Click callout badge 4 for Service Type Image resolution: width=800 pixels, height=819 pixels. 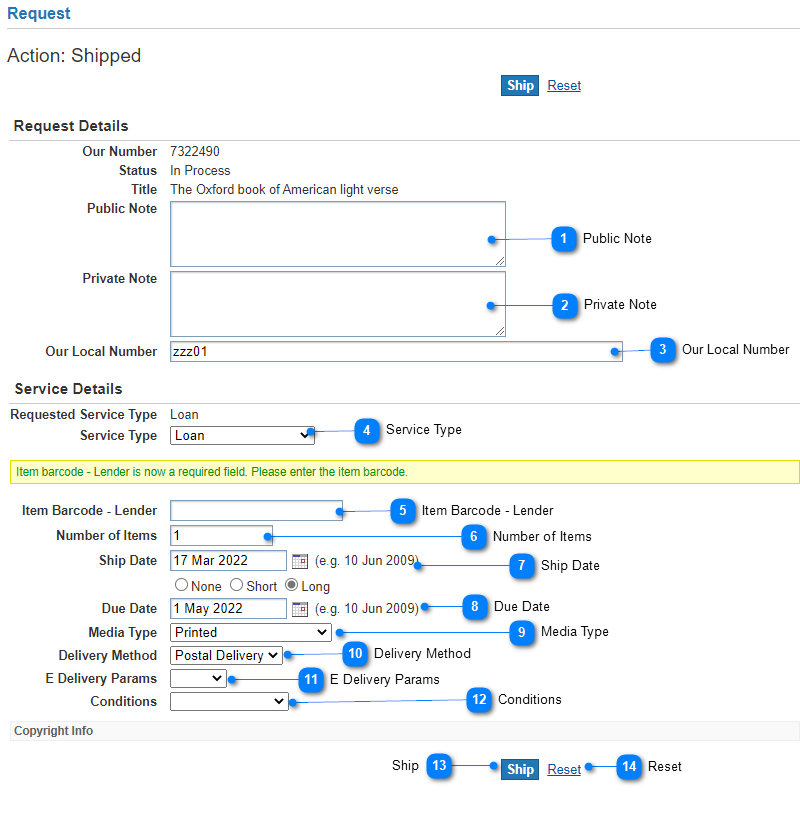click(x=367, y=430)
